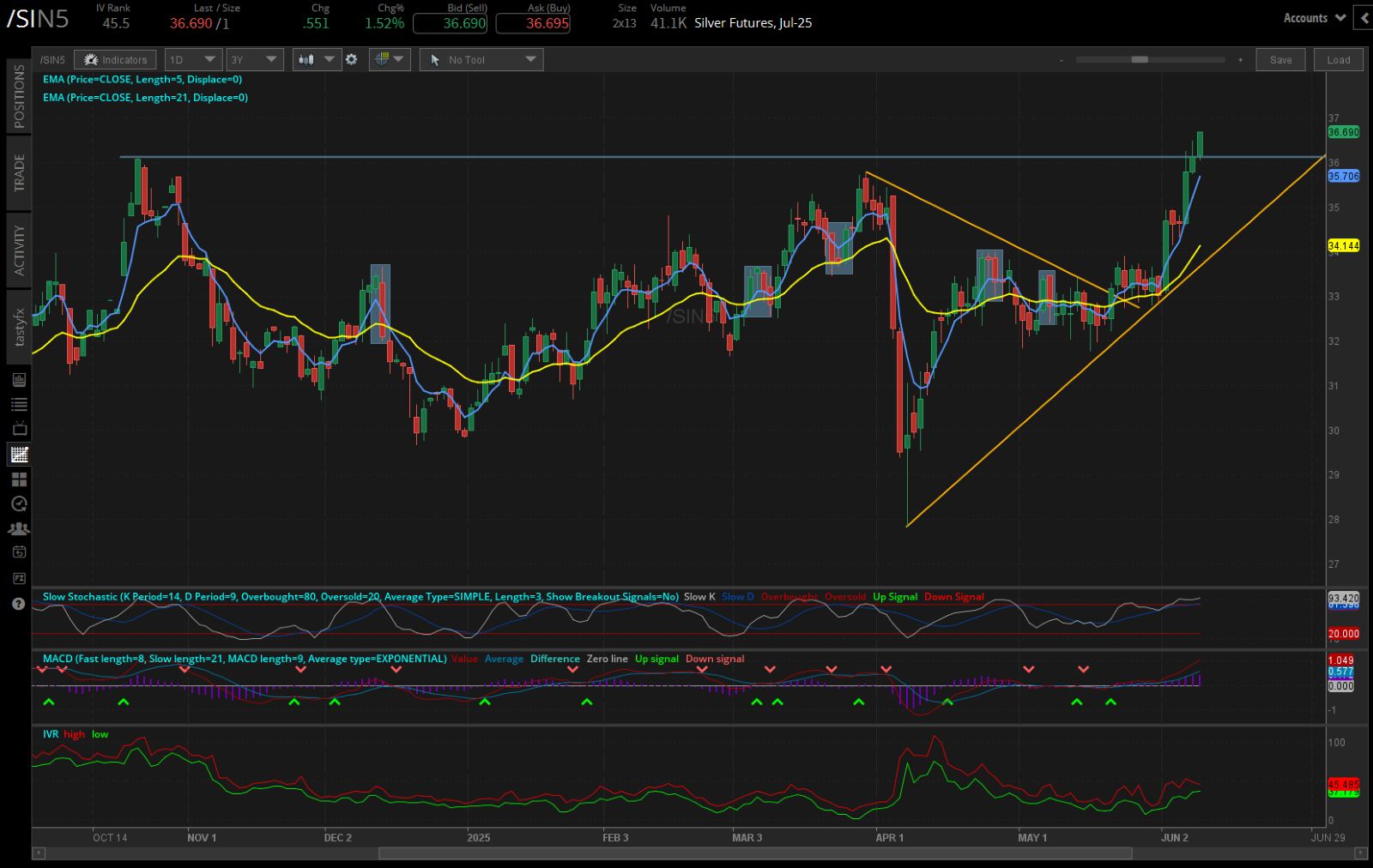Open the help question mark icon
Screen dimensions: 1373x868
(18, 603)
